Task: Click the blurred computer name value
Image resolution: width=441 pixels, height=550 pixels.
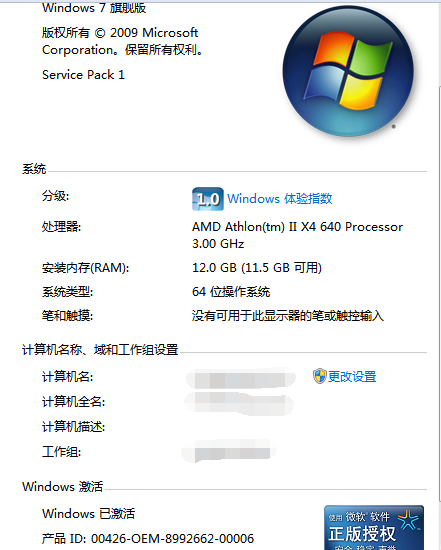Action: pyautogui.click(x=241, y=378)
